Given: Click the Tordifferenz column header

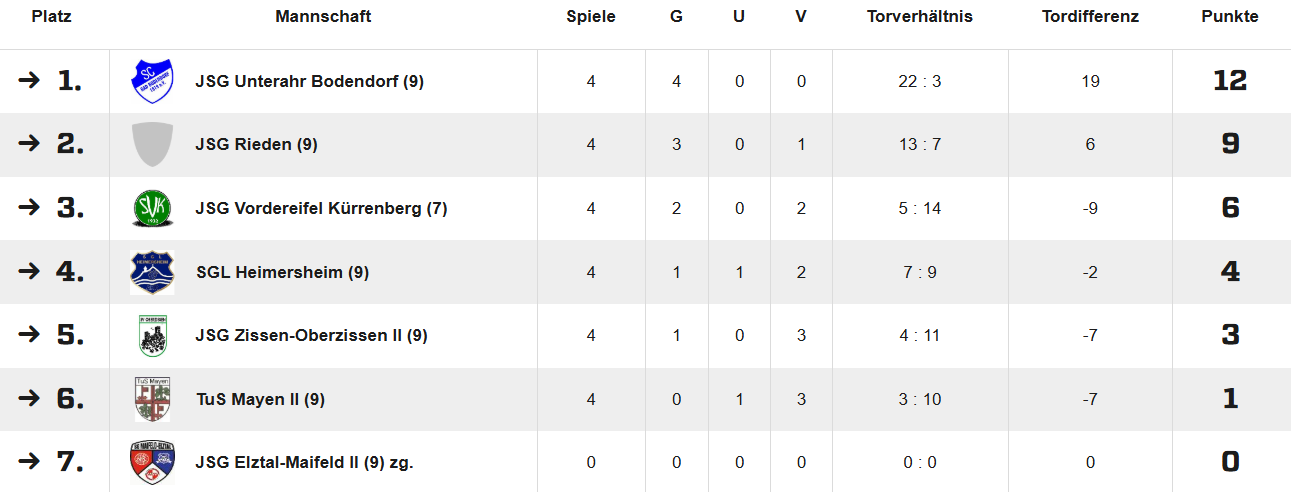Looking at the screenshot, I should (x=1090, y=16).
